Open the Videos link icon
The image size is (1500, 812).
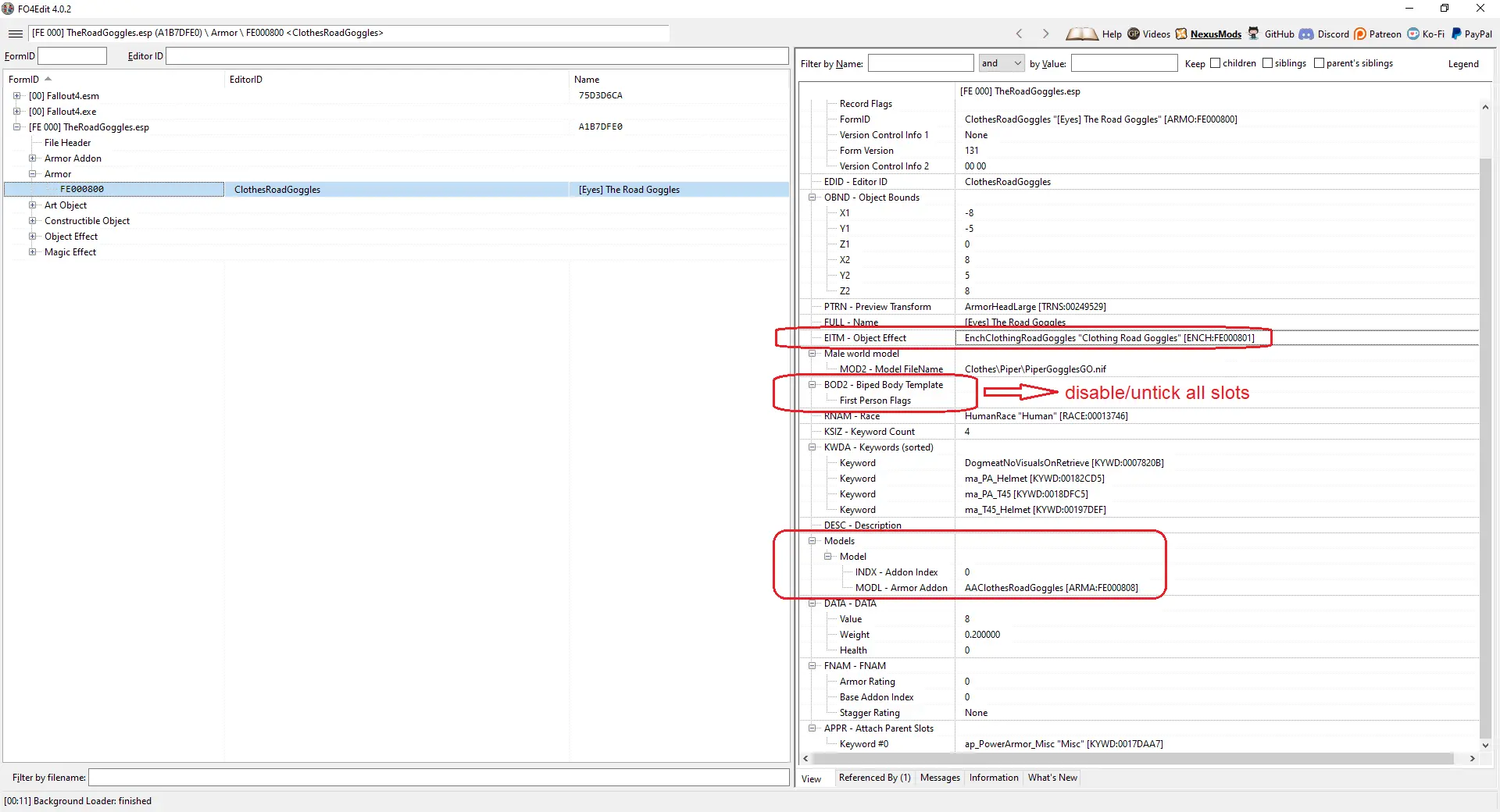1134,34
